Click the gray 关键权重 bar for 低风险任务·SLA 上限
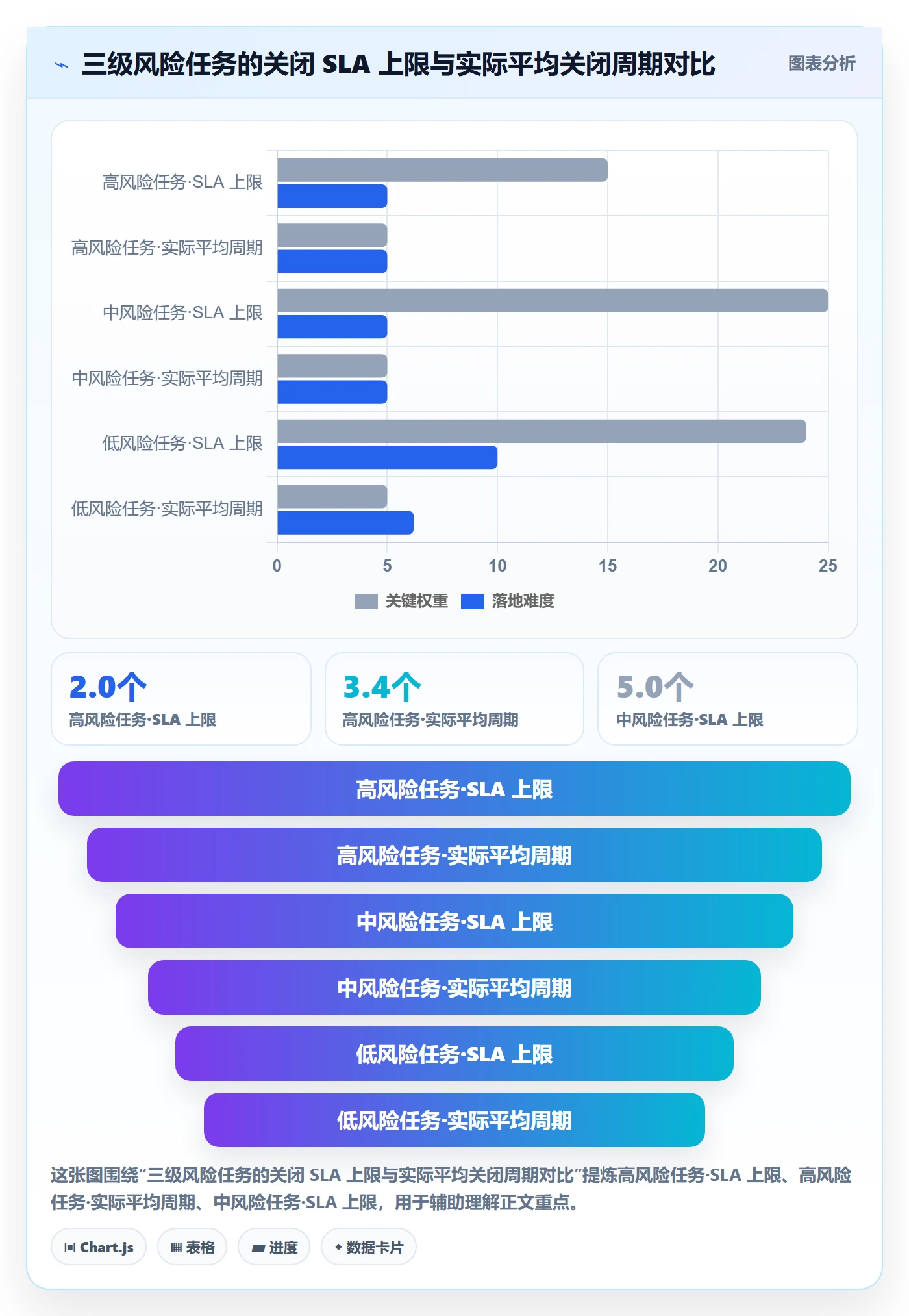 (542, 431)
